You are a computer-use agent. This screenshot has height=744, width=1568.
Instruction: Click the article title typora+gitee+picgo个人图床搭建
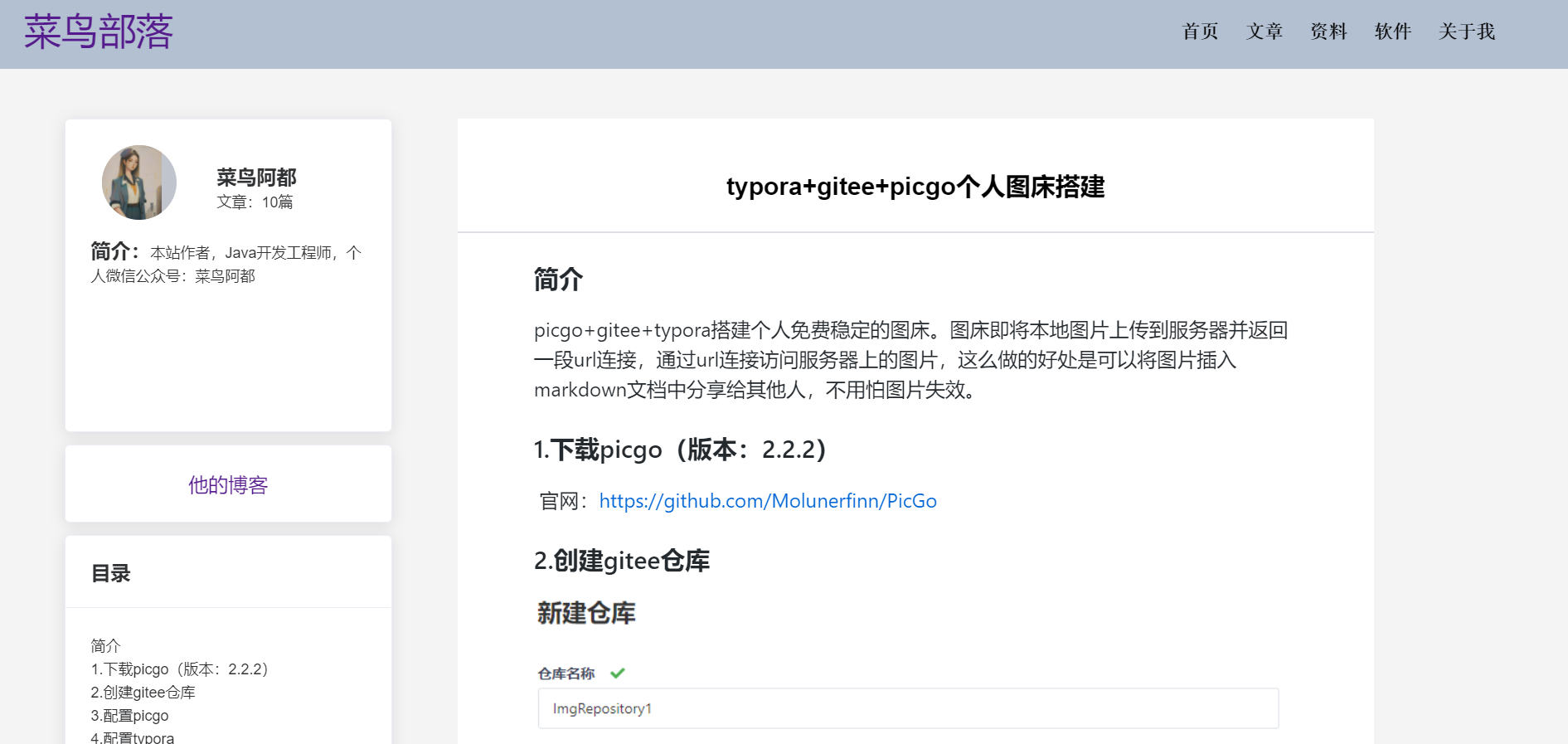[x=915, y=187]
